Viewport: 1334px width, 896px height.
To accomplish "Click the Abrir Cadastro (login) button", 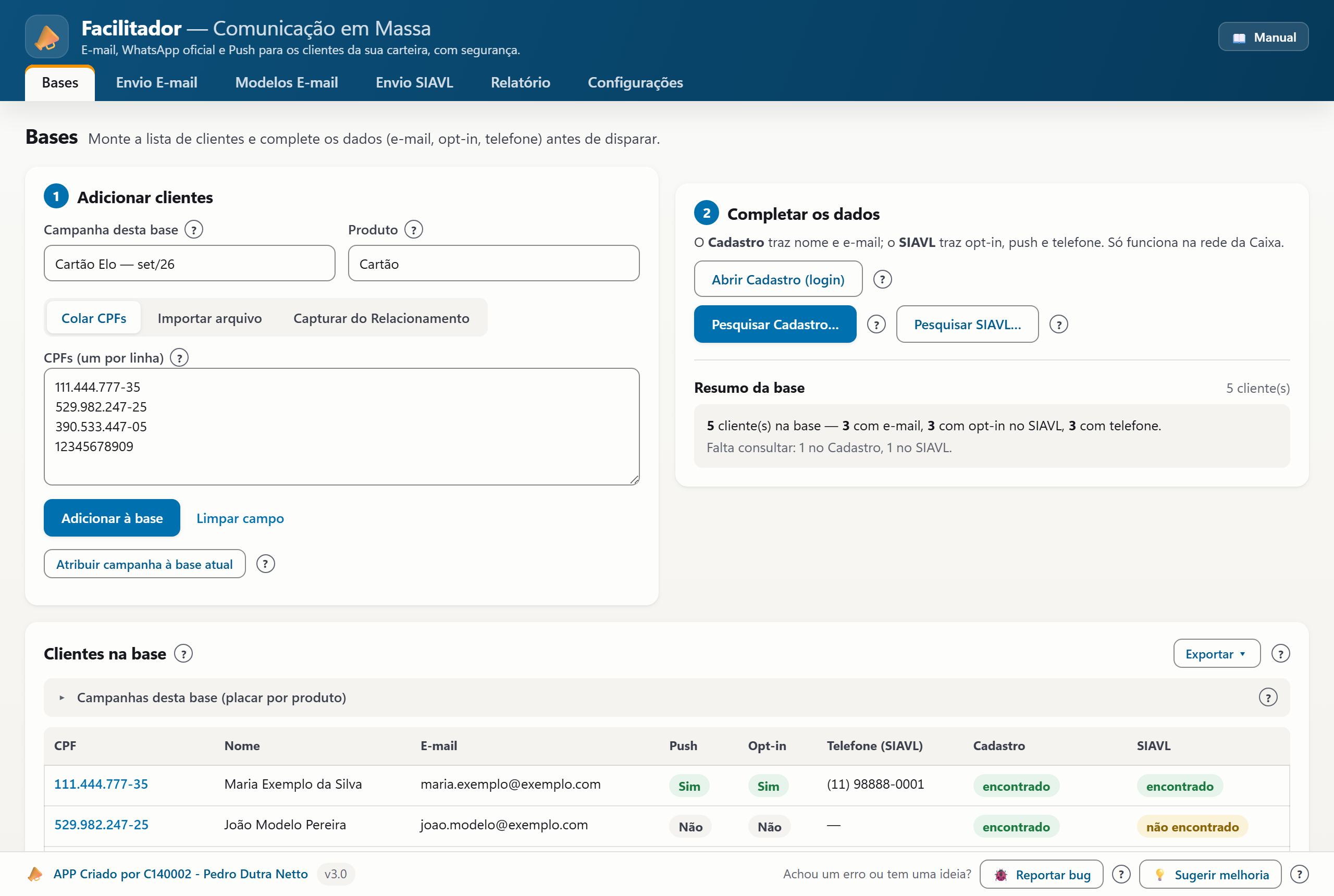I will (778, 279).
